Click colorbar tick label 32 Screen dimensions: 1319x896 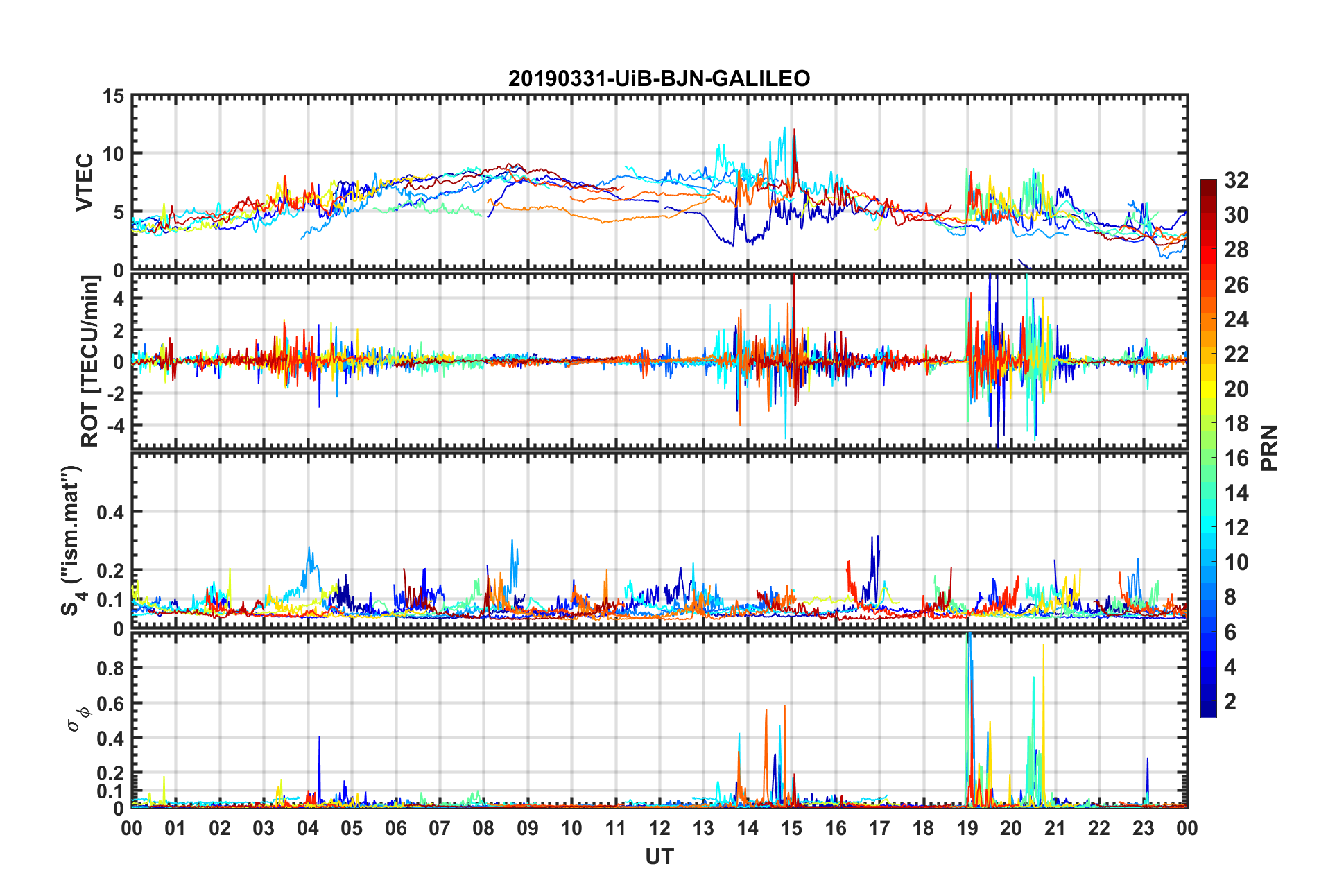coord(1236,180)
